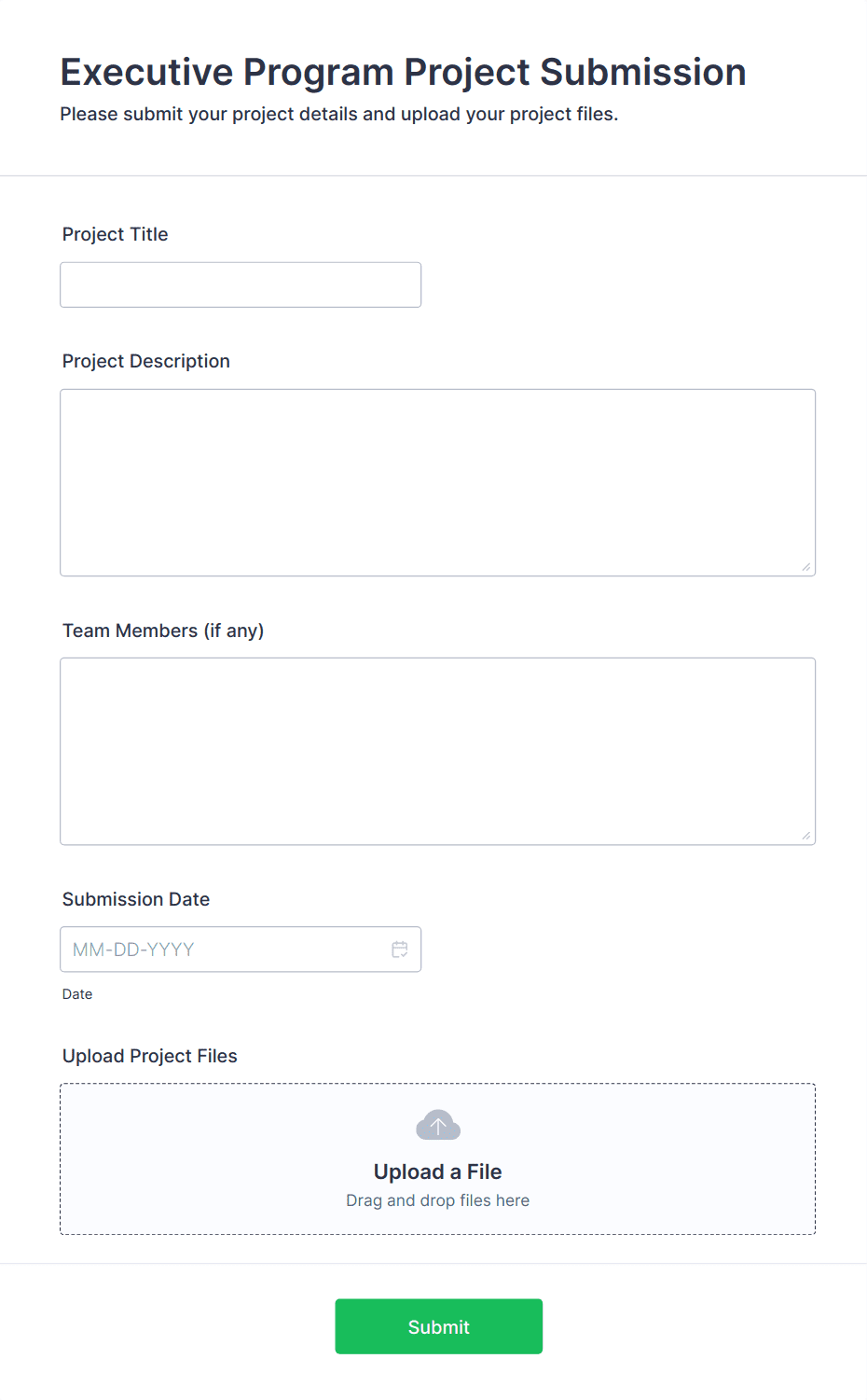Focus the Project Title text field
The height and width of the screenshot is (1400, 867).
[241, 284]
